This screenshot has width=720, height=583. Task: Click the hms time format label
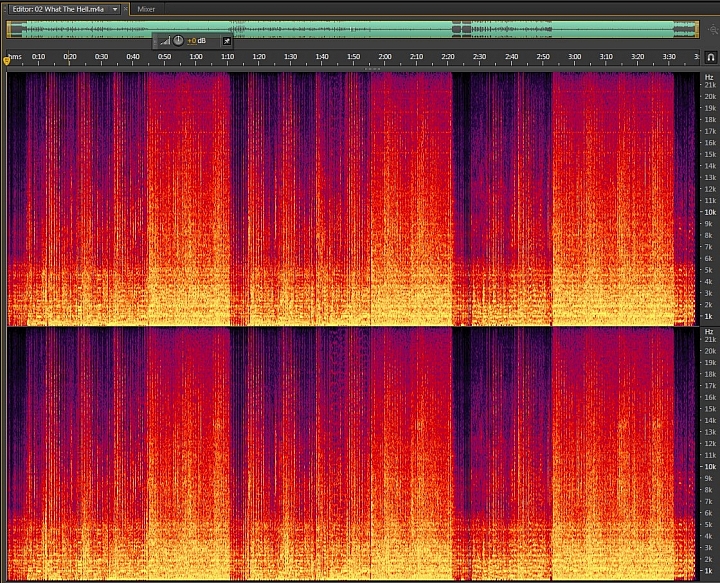click(x=15, y=56)
